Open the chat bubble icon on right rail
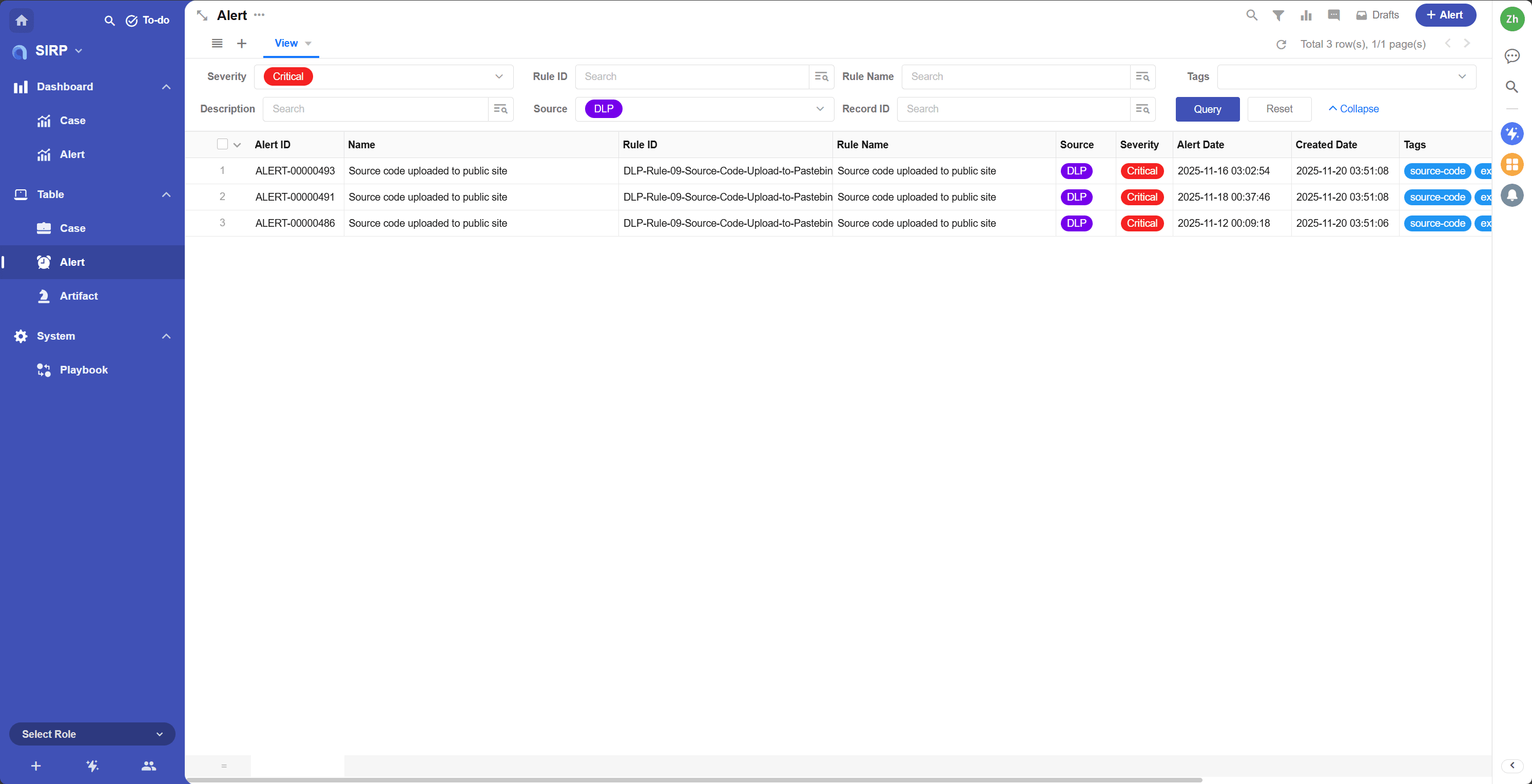The width and height of the screenshot is (1532, 784). pos(1512,56)
